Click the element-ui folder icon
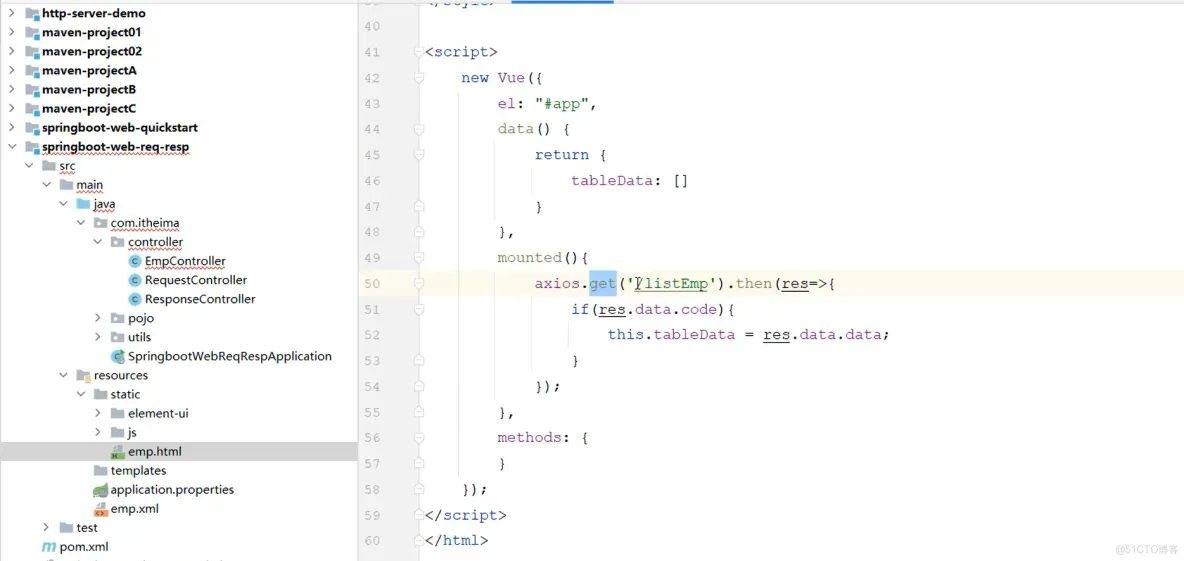Image resolution: width=1184 pixels, height=561 pixels. [118, 413]
